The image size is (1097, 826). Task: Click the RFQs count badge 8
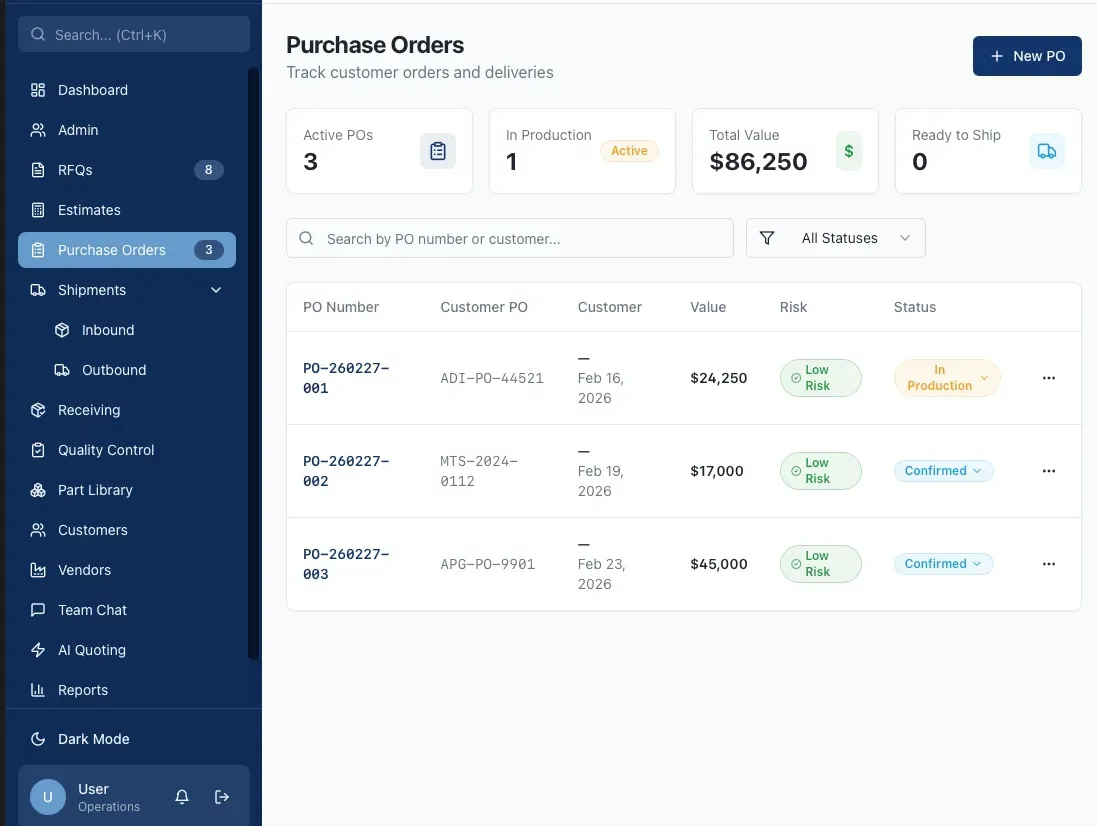[208, 170]
